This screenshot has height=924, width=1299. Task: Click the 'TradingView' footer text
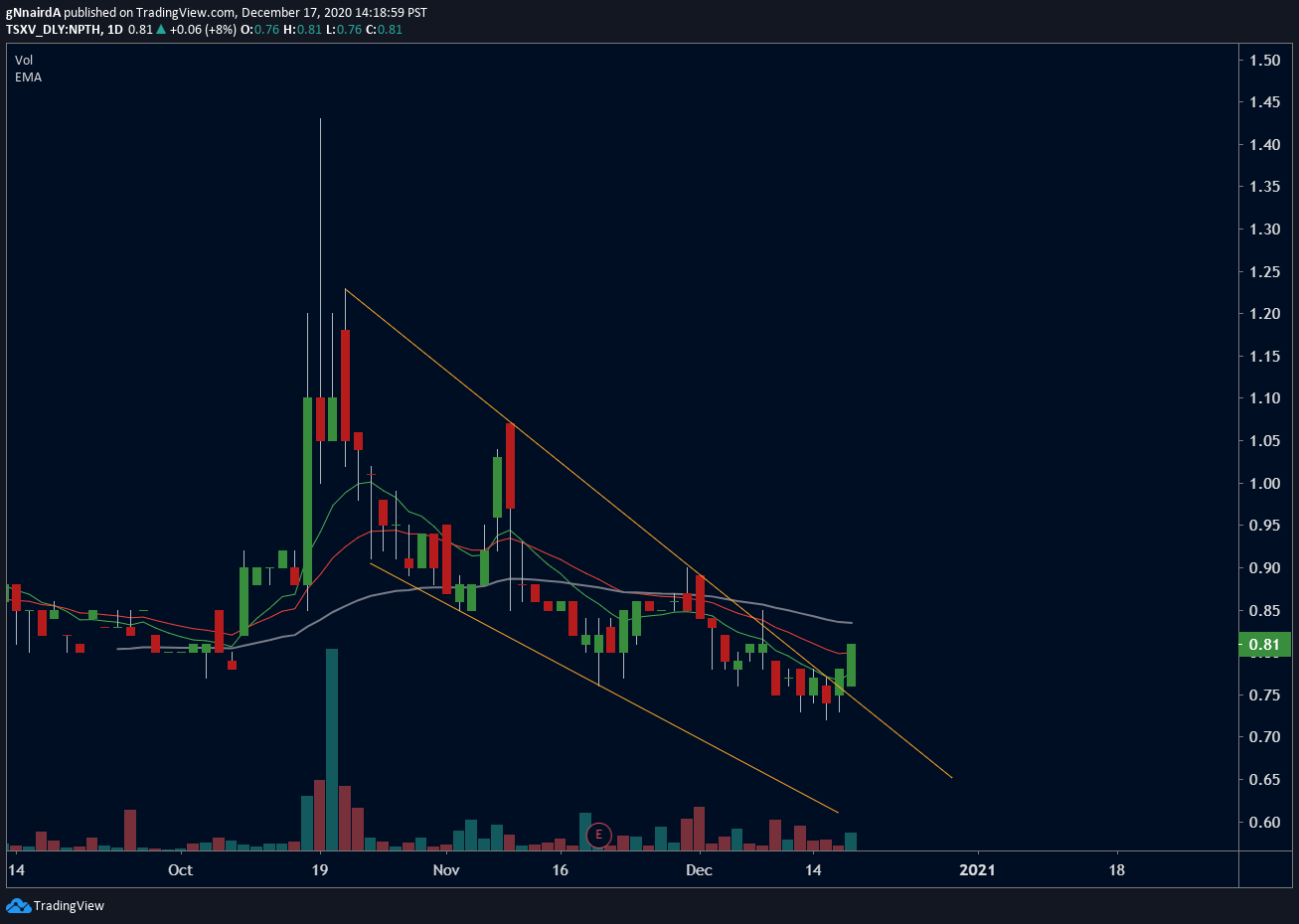pyautogui.click(x=69, y=906)
